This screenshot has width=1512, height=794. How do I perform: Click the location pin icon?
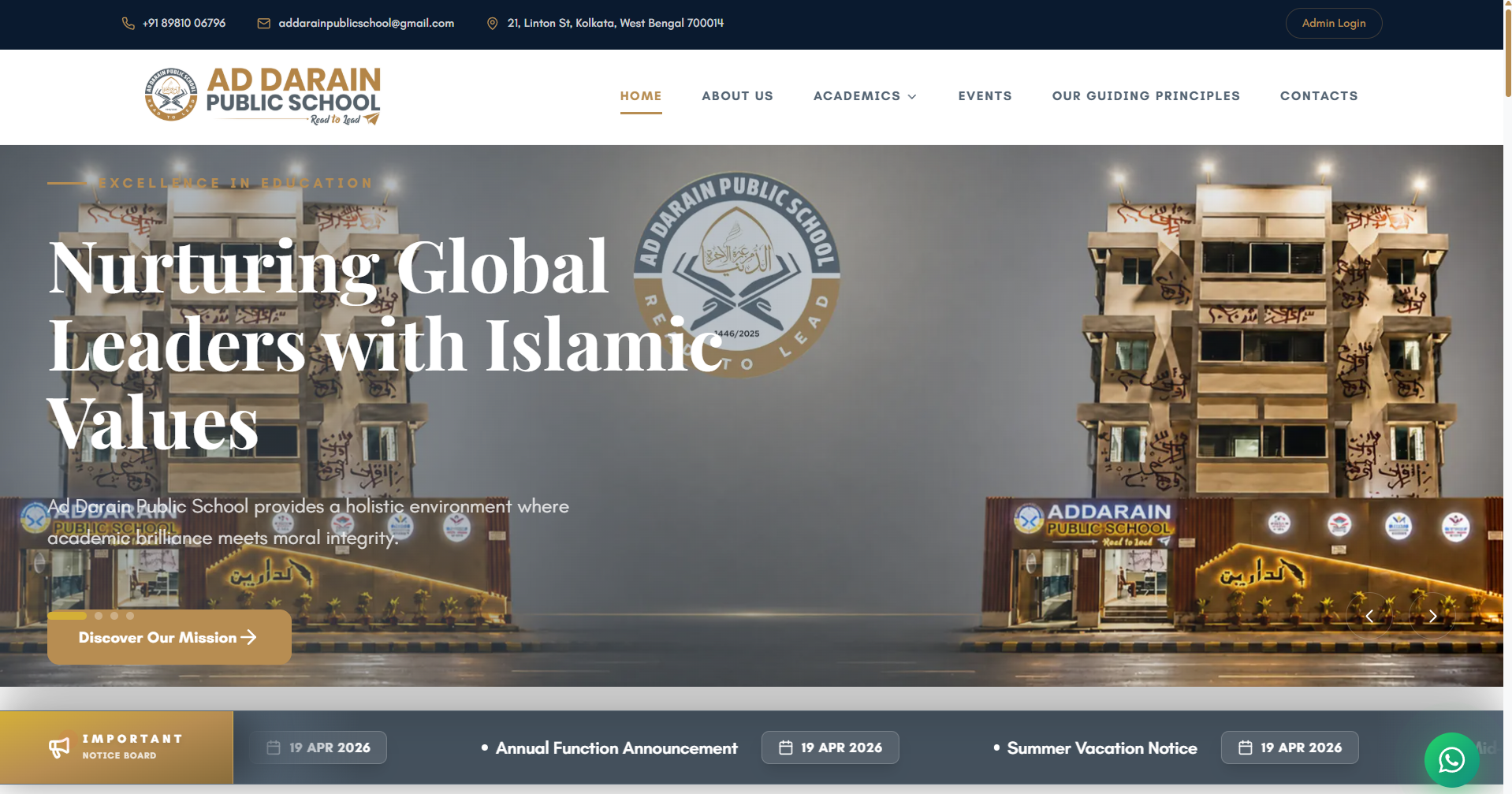coord(493,24)
